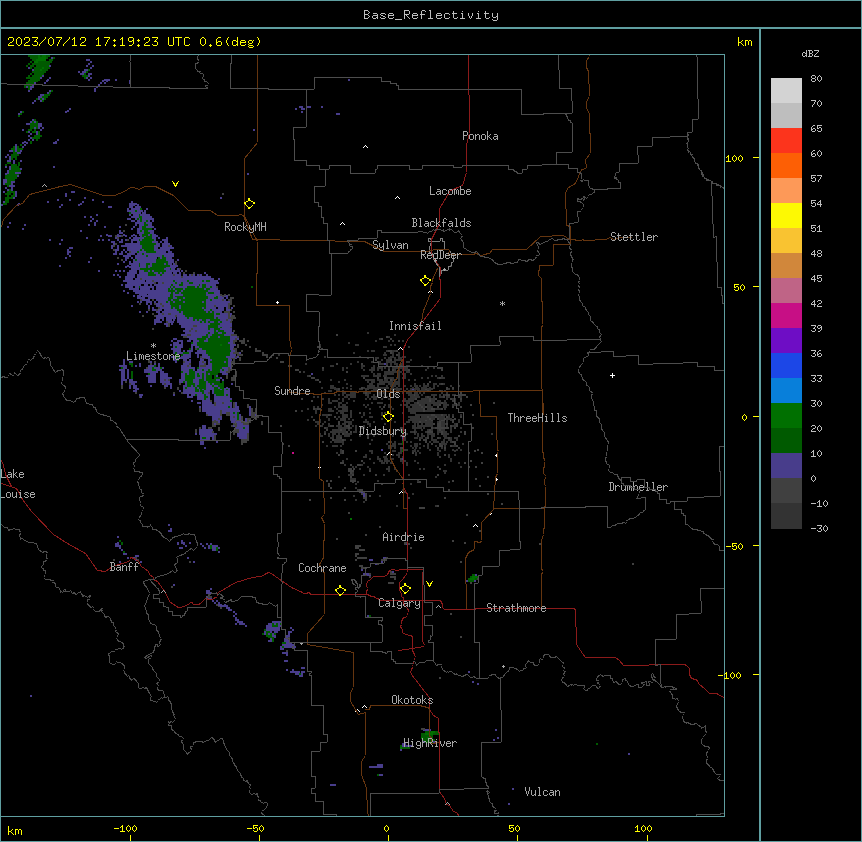Click the slate purple 10-0 dBZ swatch

tap(786, 466)
